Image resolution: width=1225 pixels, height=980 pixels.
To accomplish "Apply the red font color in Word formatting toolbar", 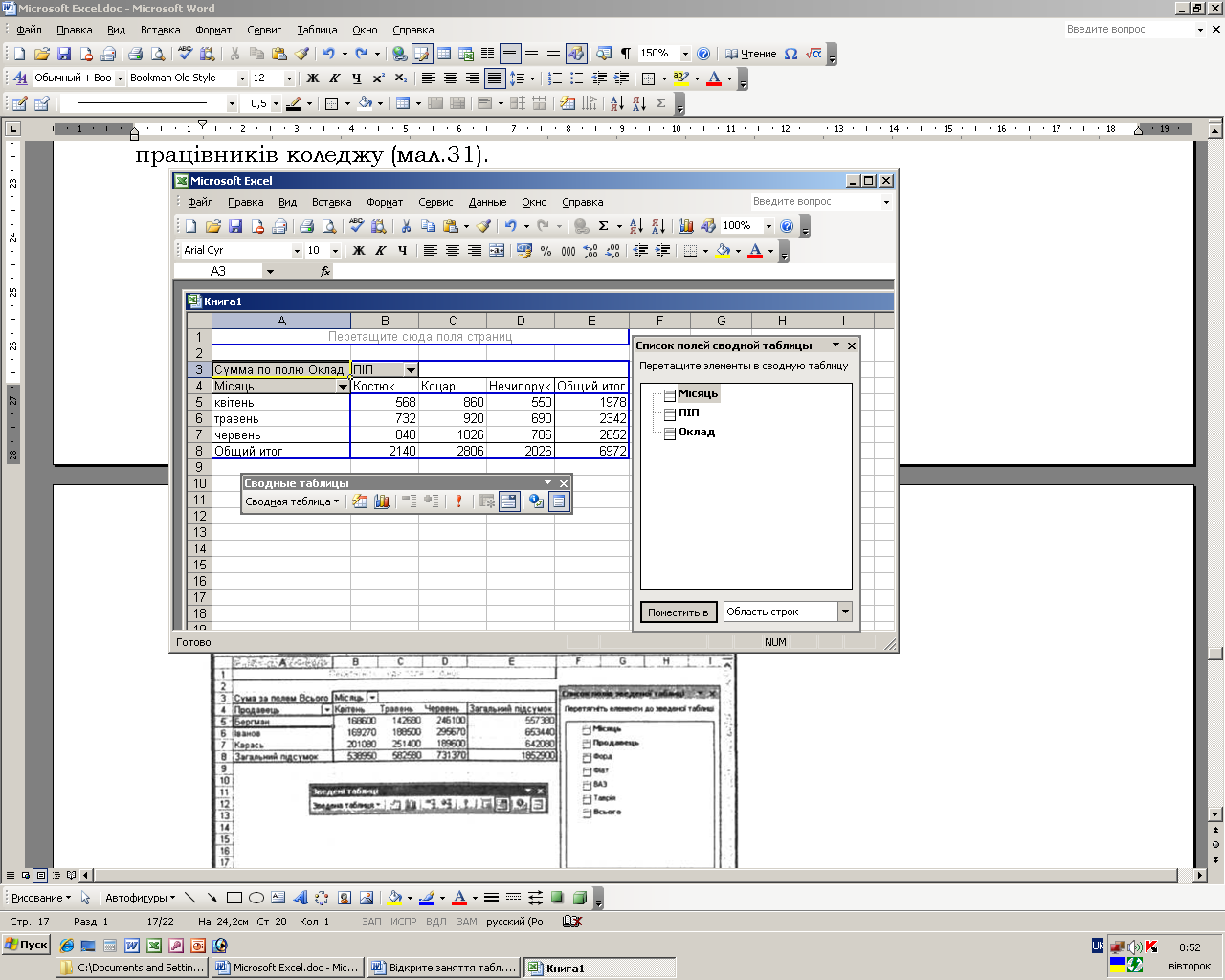I will click(x=713, y=78).
